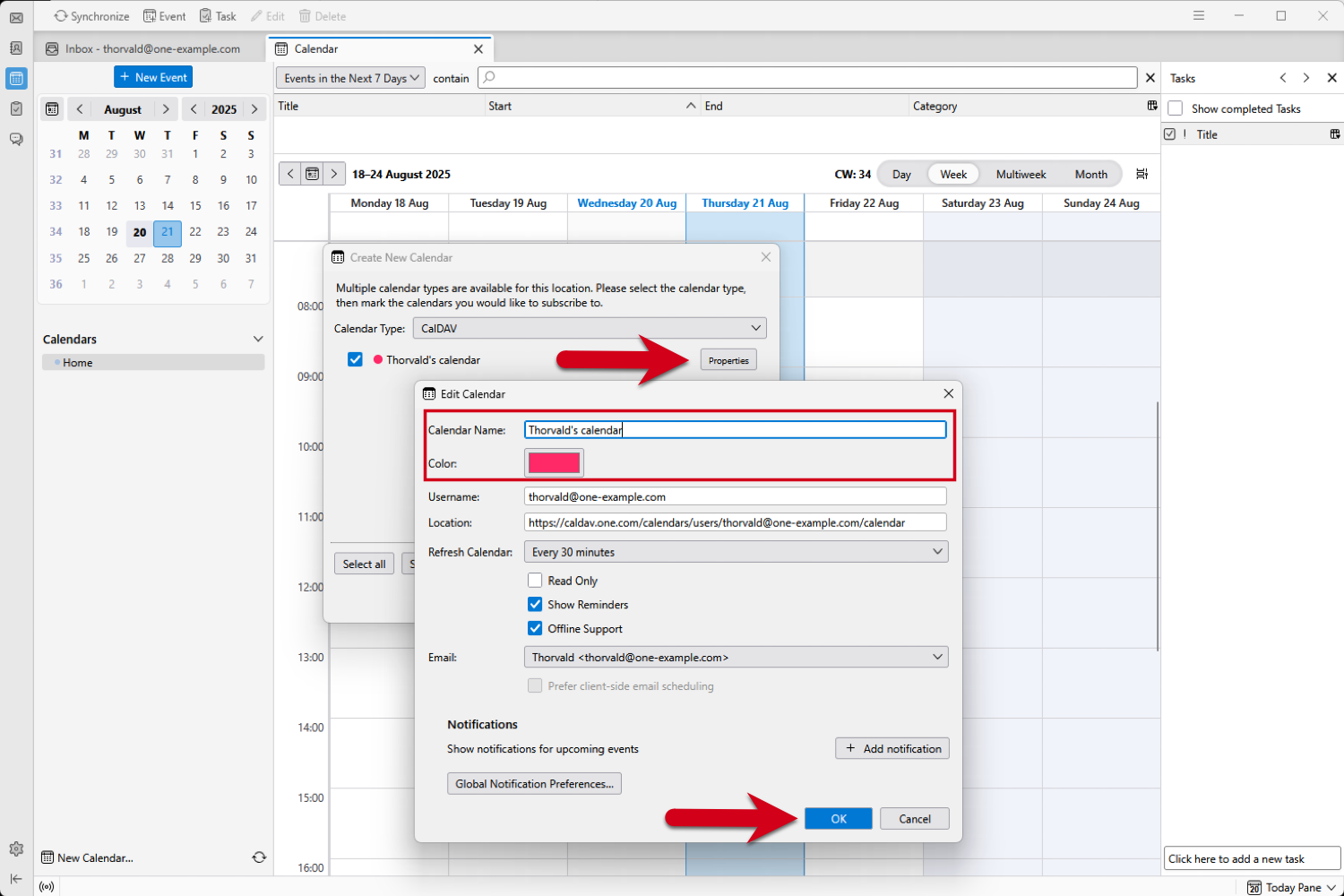Open the Mail view from the left sidebar
1344x896 pixels.
15,15
